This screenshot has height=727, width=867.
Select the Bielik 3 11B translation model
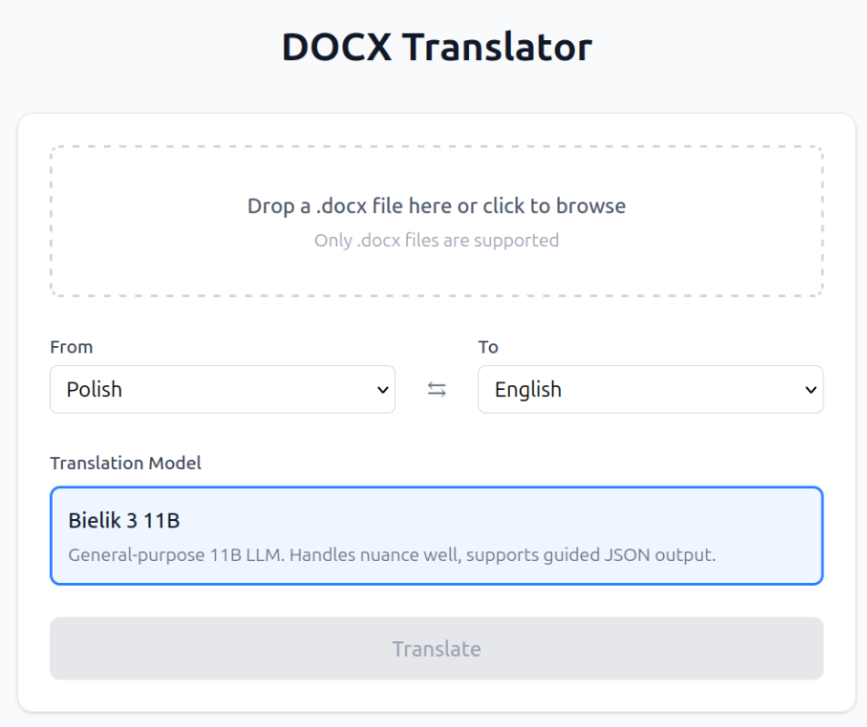[436, 535]
